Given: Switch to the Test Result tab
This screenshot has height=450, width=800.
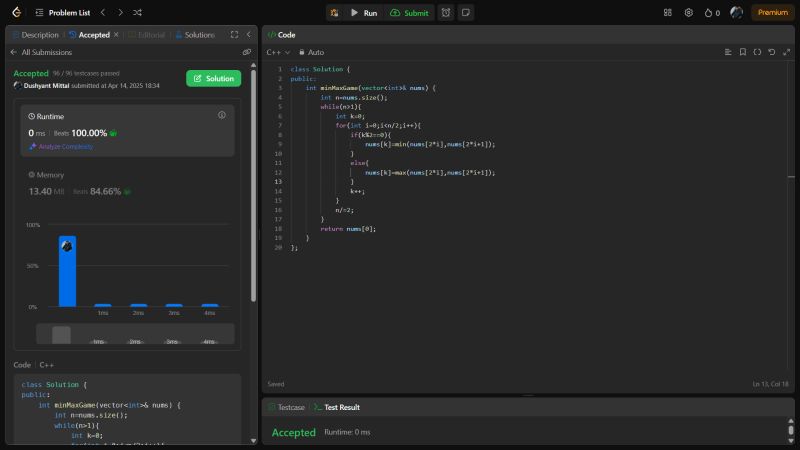Looking at the screenshot, I should point(337,407).
